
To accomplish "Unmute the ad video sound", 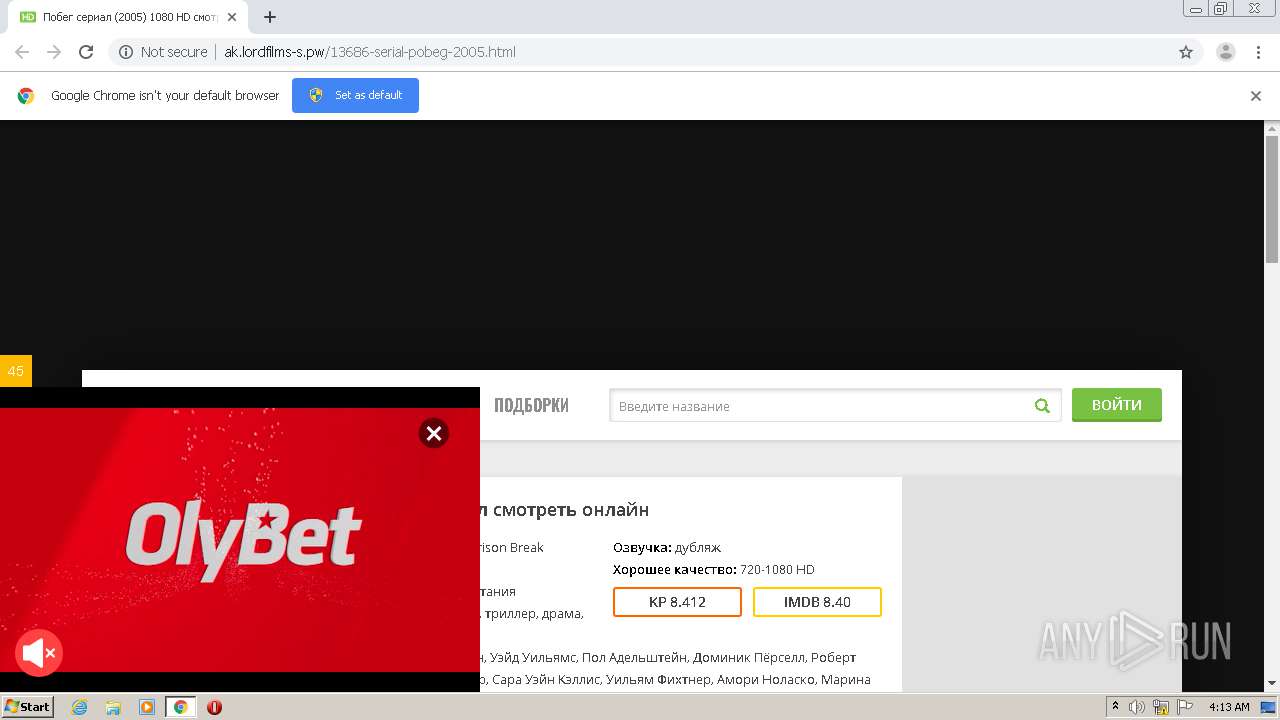I will [x=39, y=654].
